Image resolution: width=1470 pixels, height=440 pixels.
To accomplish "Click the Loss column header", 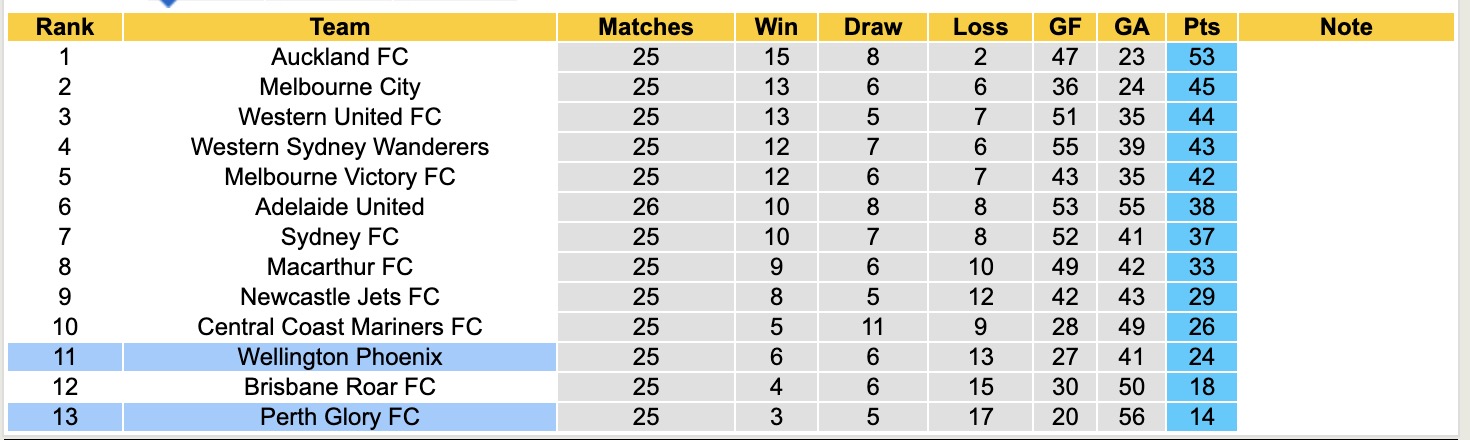I will 980,27.
